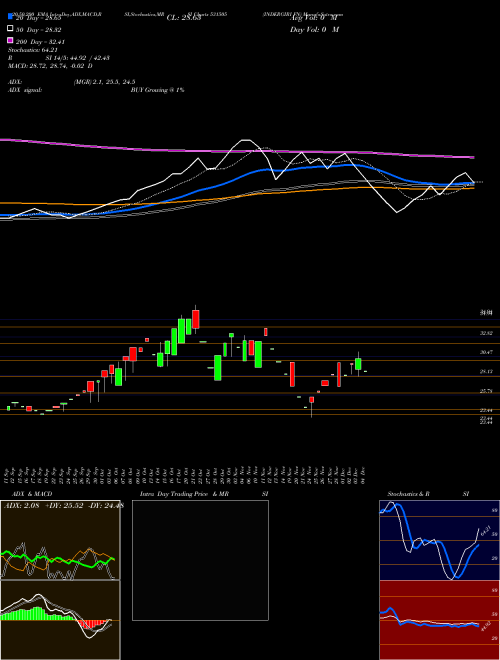Image resolution: width=500 pixels, height=660 pixels.
Task: Click the 30.47 price axis label
Action: (x=486, y=352)
